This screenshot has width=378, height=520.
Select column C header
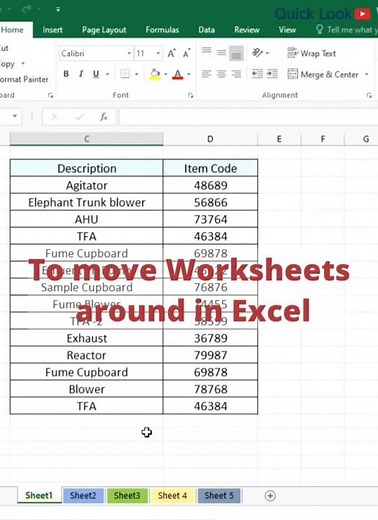pyautogui.click(x=87, y=139)
